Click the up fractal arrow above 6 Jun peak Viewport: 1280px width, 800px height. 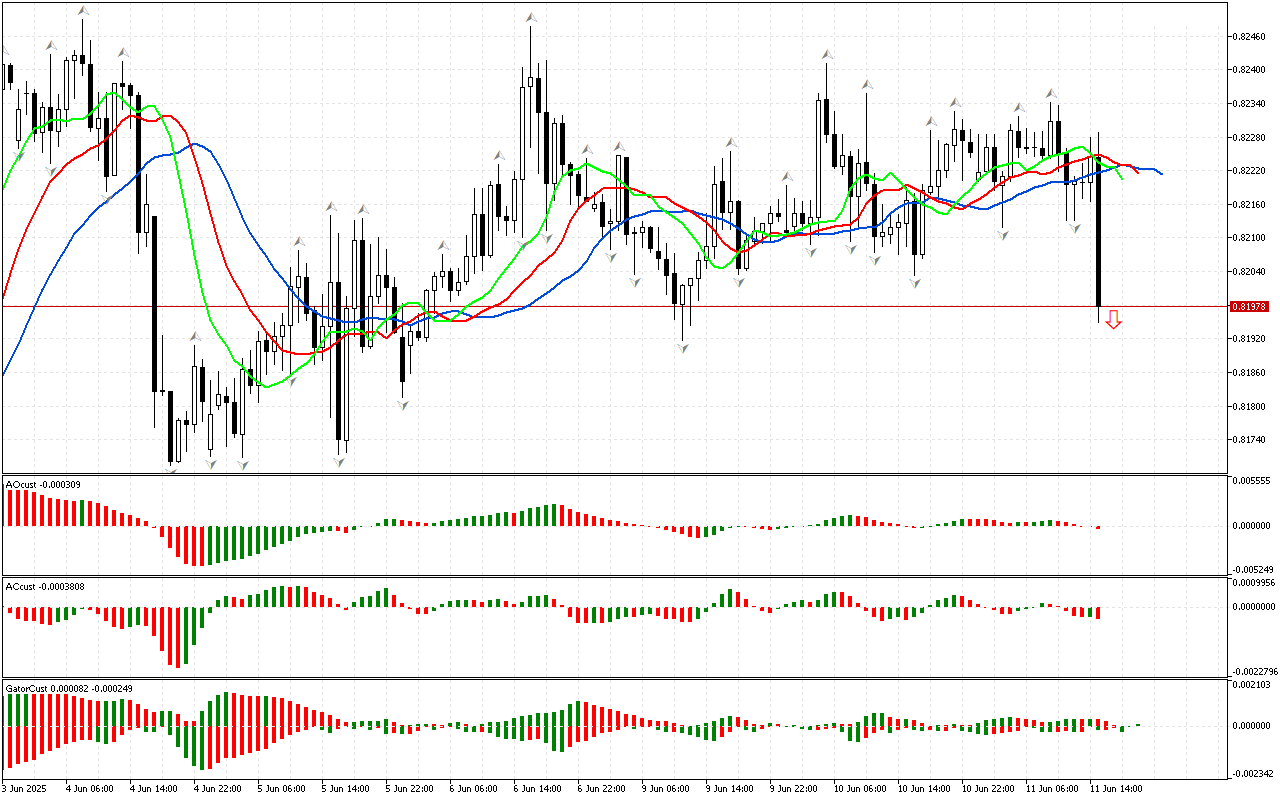(531, 17)
